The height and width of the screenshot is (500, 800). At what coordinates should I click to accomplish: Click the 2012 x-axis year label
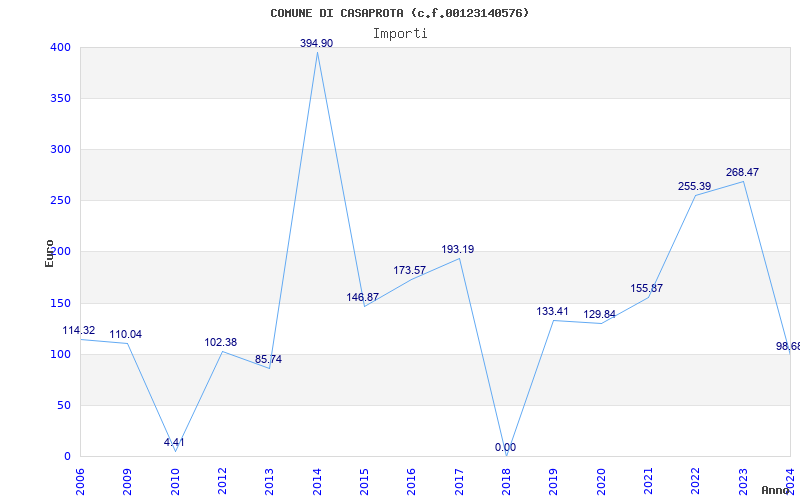pyautogui.click(x=222, y=482)
